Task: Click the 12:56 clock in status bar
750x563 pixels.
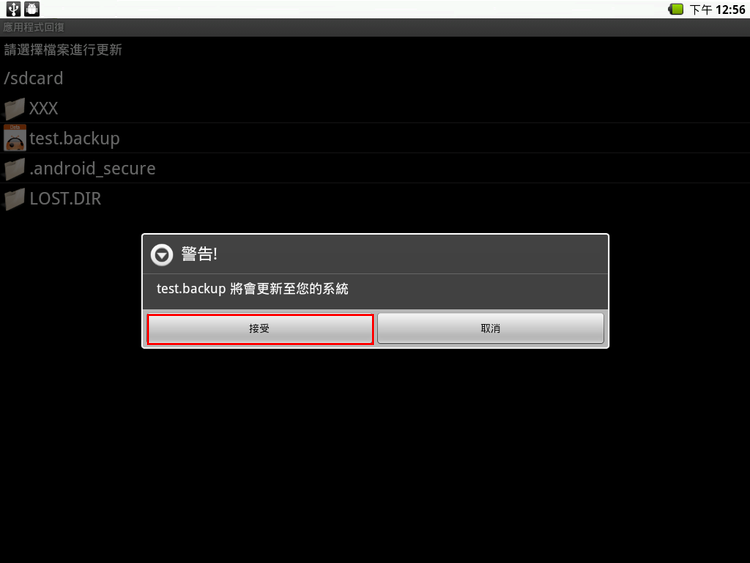Action: 730,10
